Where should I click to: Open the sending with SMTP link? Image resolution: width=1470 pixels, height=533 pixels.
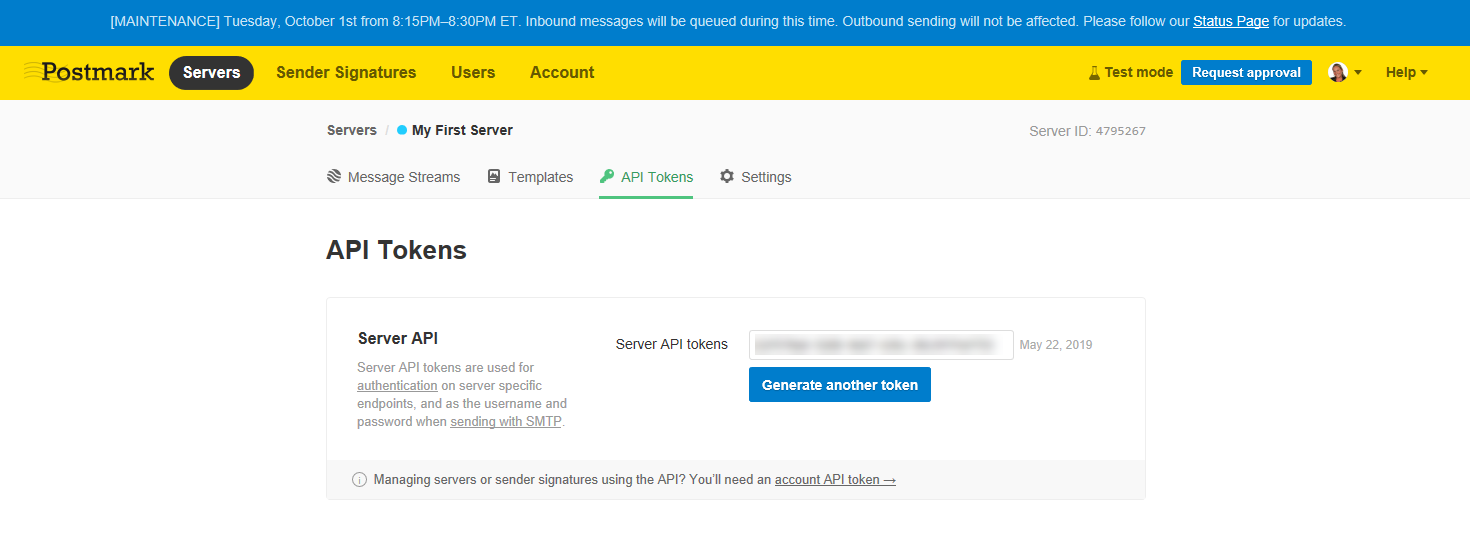[x=505, y=422]
